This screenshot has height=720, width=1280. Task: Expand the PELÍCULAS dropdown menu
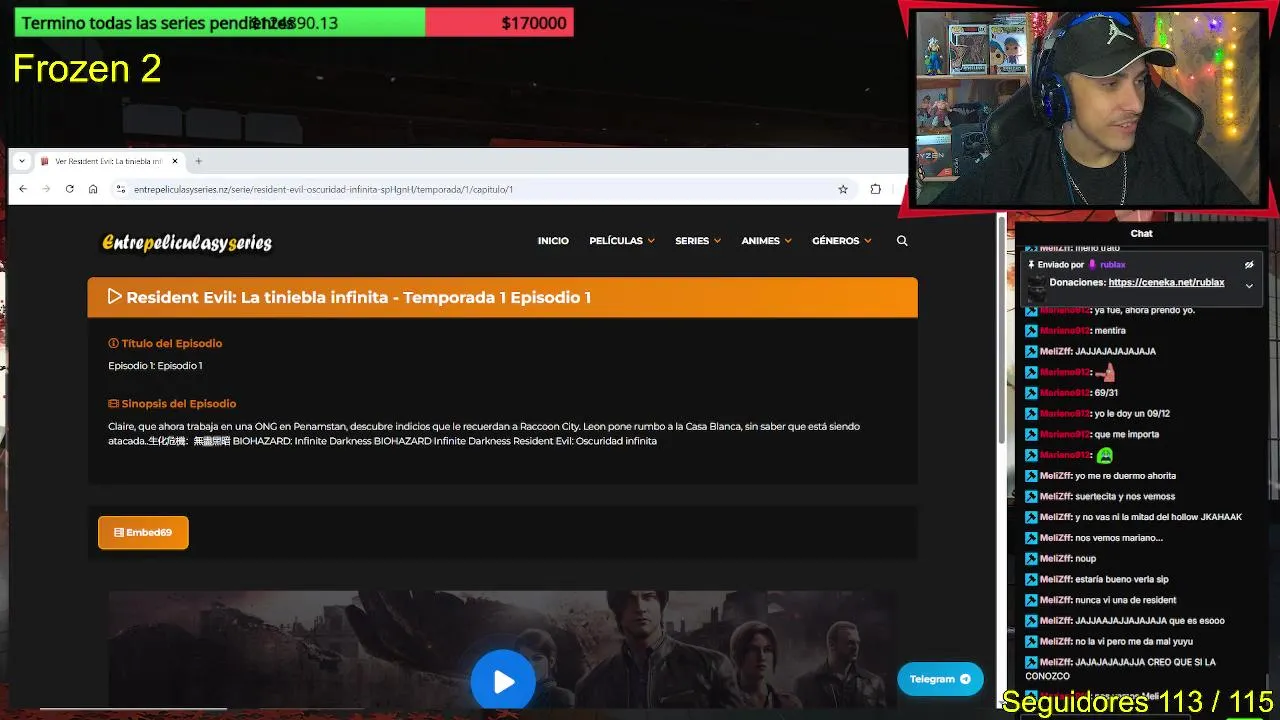[622, 241]
